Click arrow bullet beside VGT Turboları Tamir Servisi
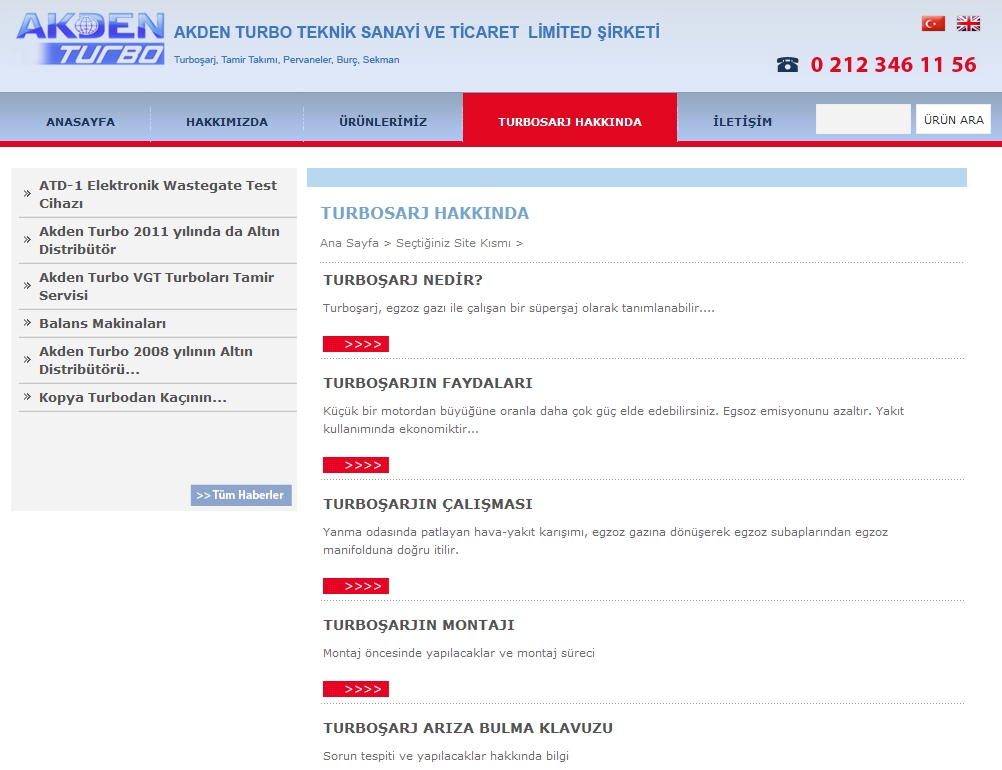1002x770 pixels. 27,285
